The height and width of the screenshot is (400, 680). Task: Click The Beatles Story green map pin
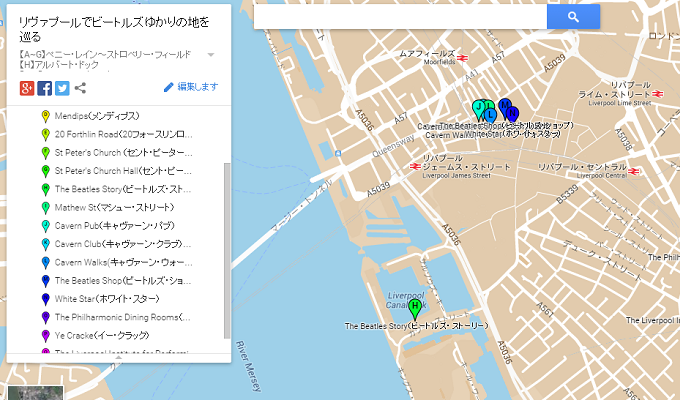pyautogui.click(x=415, y=308)
